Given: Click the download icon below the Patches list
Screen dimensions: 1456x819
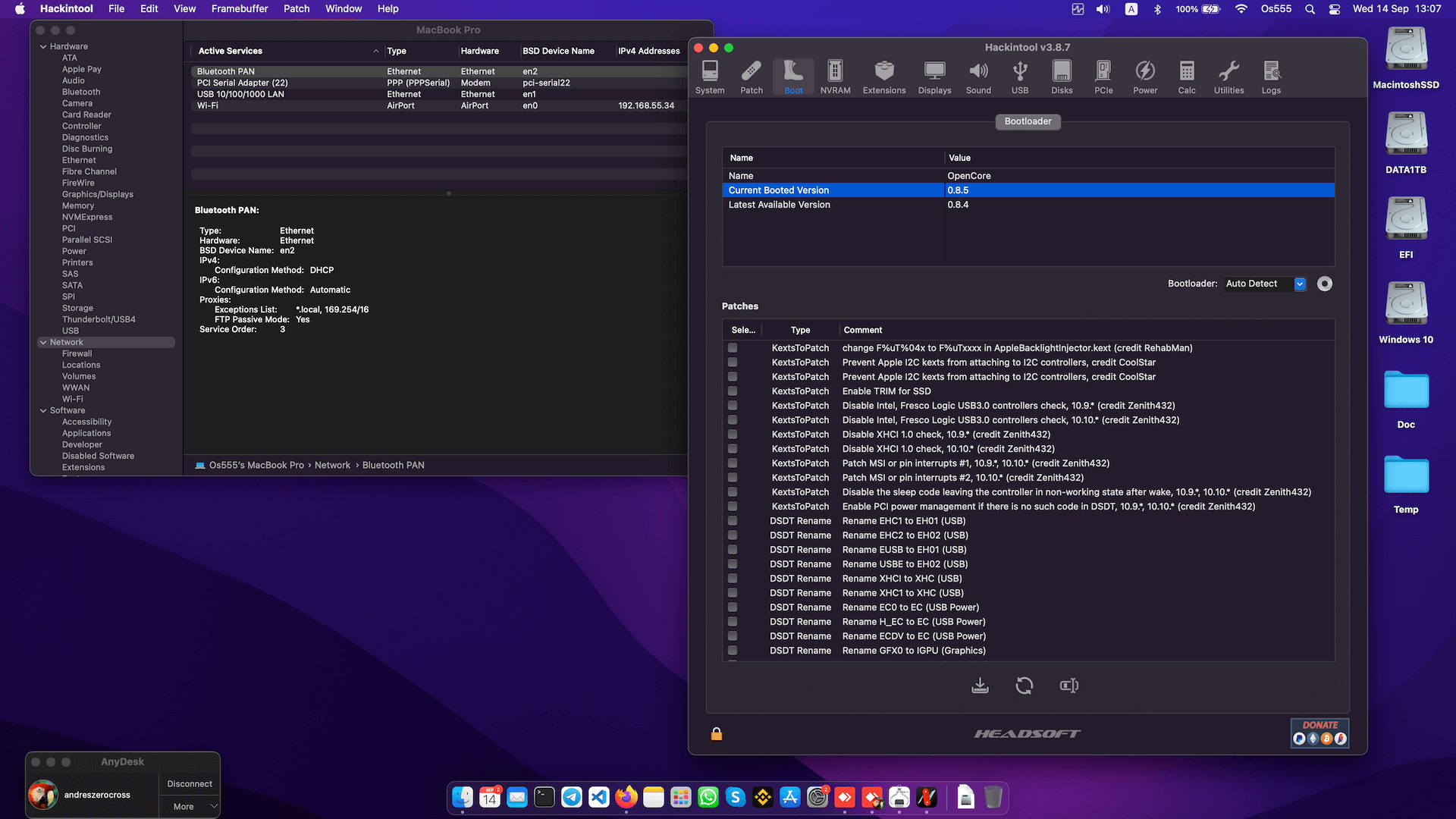Looking at the screenshot, I should pyautogui.click(x=980, y=686).
